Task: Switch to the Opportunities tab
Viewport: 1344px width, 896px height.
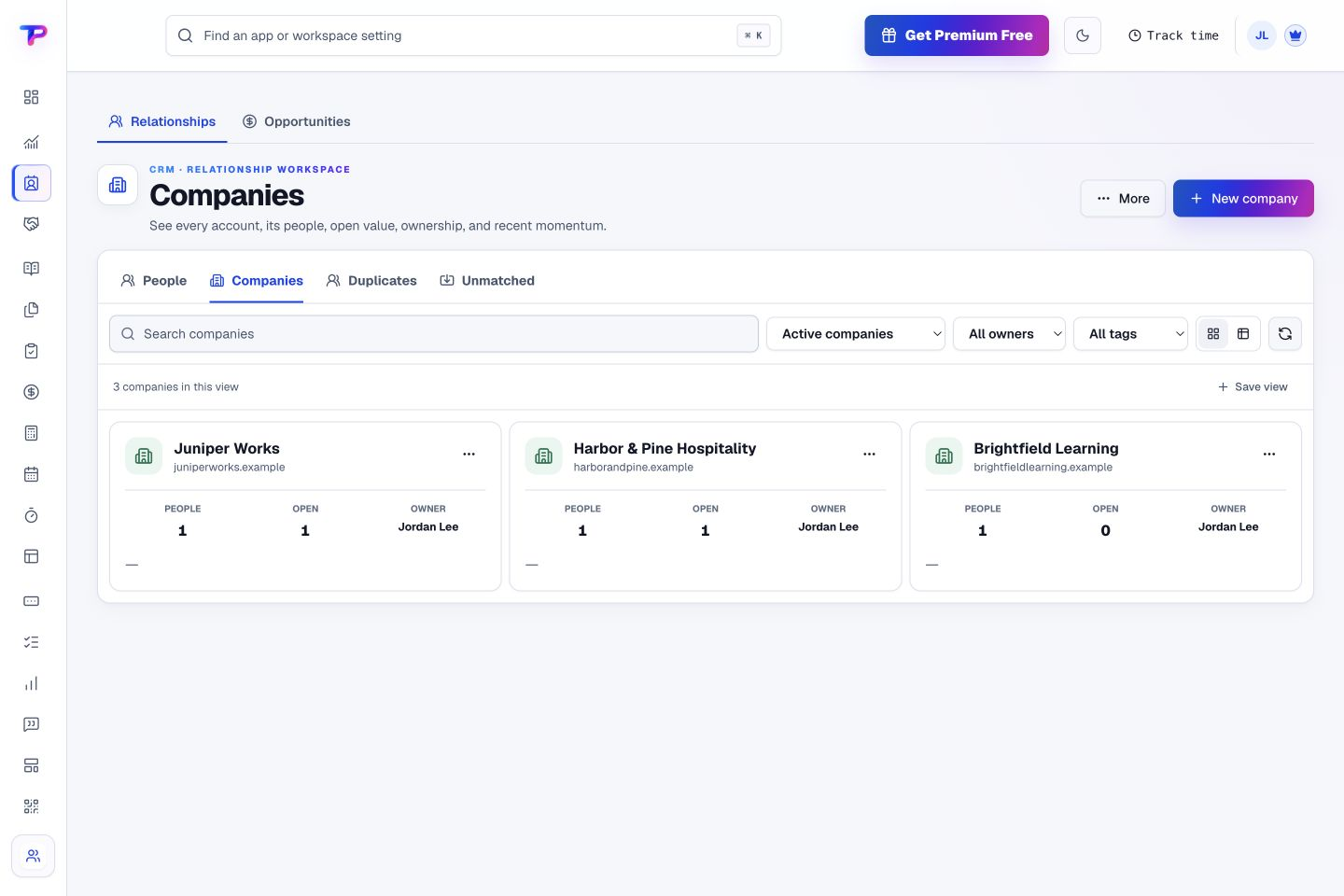Action: pyautogui.click(x=296, y=121)
